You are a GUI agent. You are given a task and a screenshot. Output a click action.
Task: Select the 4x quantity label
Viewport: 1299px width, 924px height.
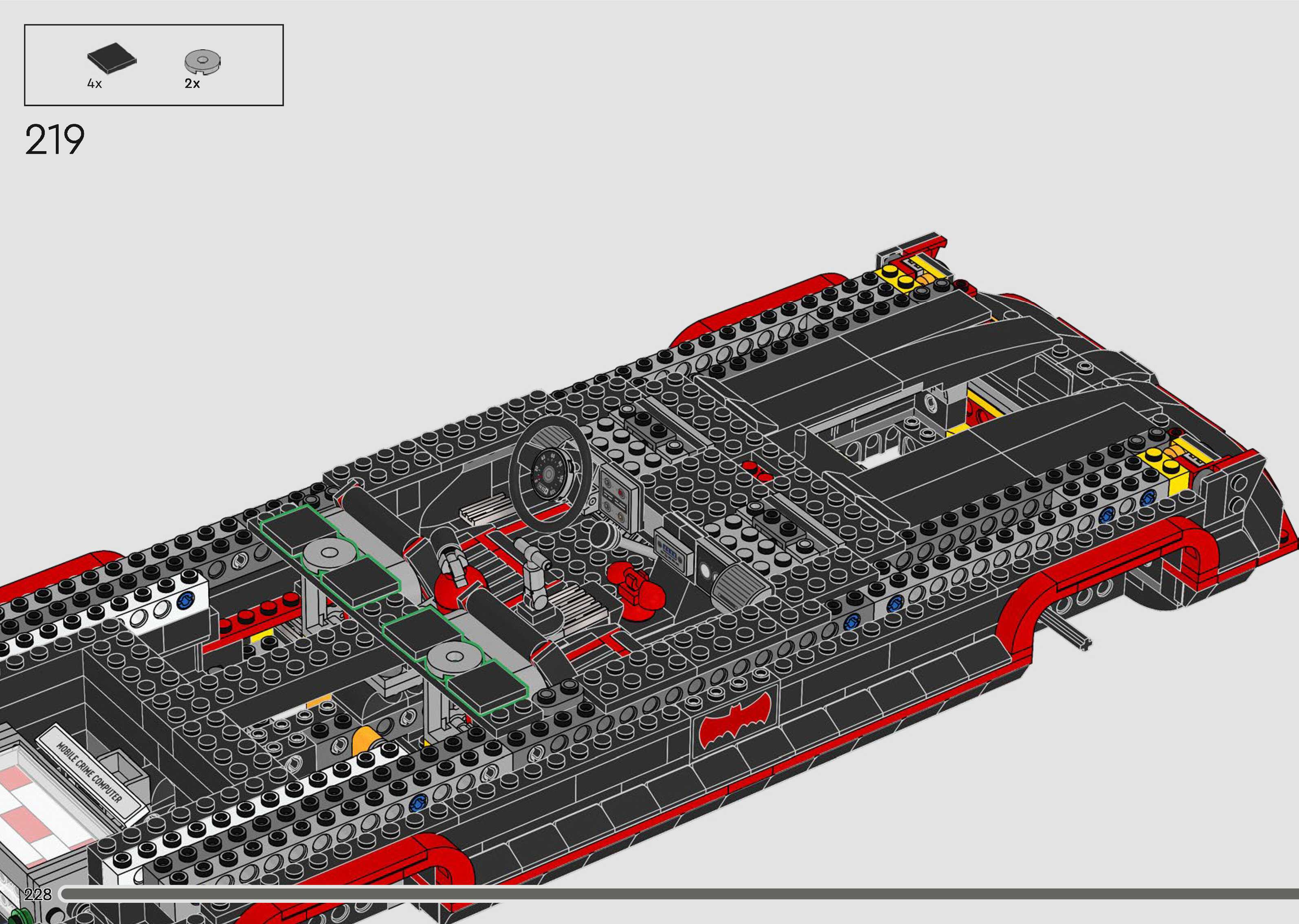pyautogui.click(x=95, y=84)
